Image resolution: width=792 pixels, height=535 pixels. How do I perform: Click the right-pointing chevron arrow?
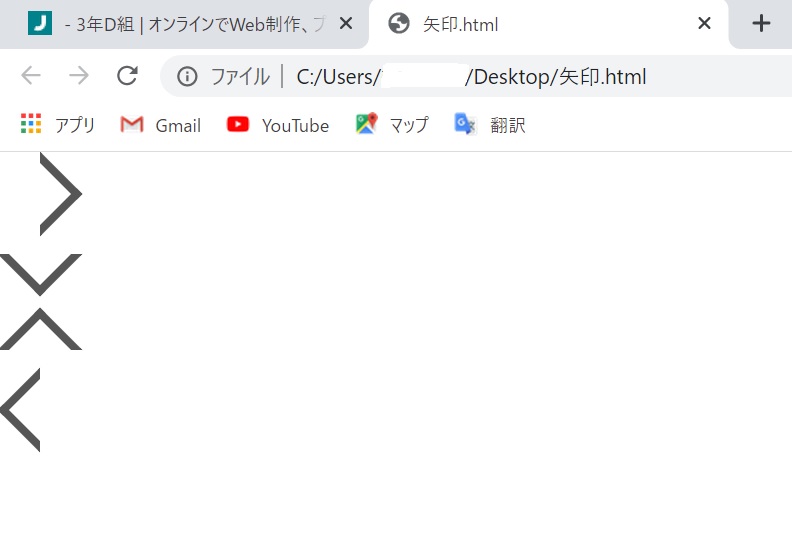click(61, 194)
